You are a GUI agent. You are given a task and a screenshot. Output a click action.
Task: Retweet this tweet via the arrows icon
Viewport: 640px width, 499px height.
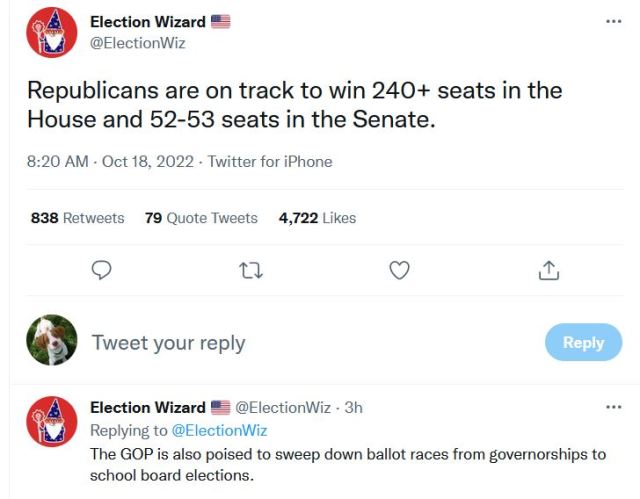point(249,270)
